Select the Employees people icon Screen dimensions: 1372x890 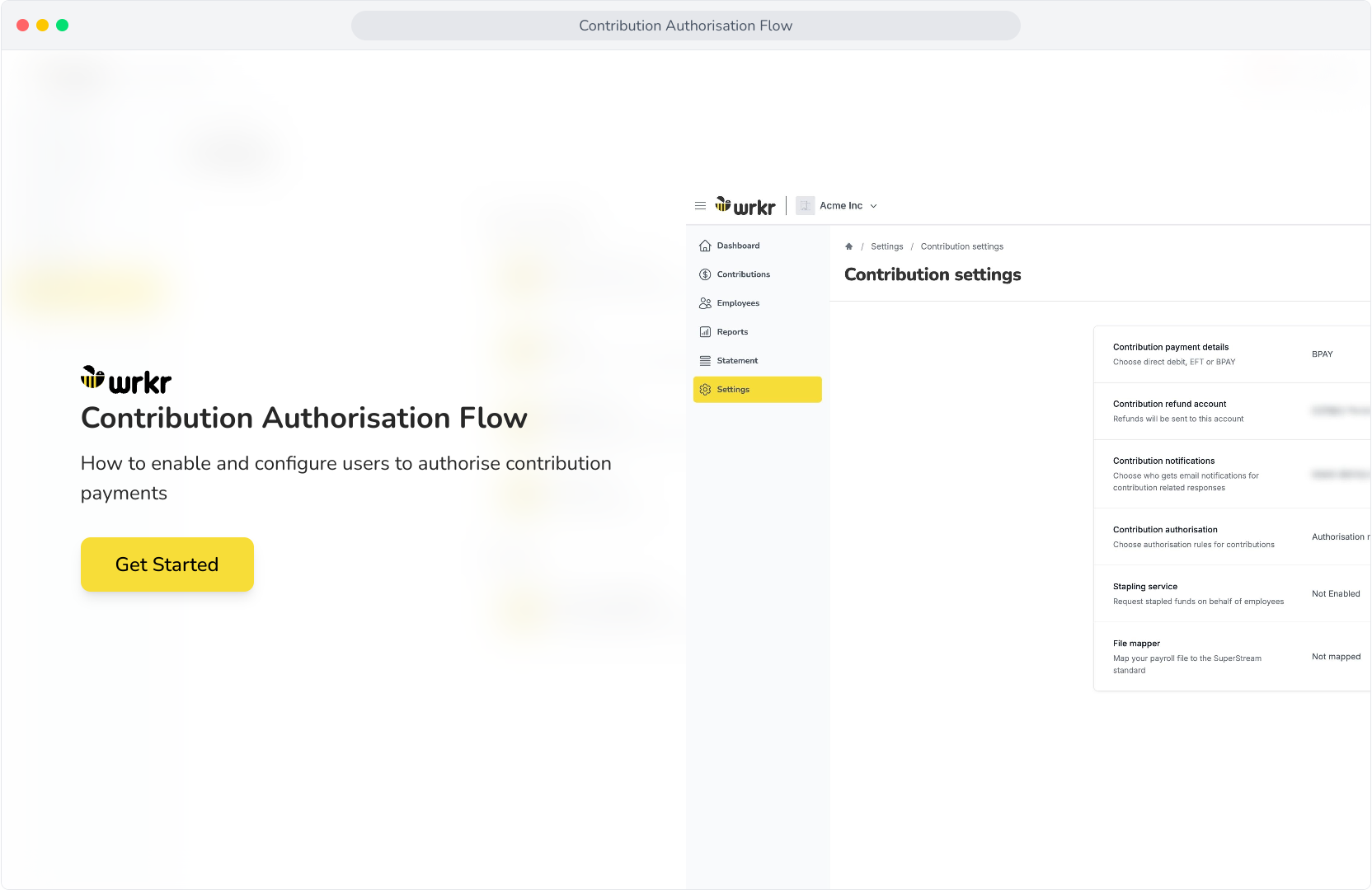click(x=705, y=303)
